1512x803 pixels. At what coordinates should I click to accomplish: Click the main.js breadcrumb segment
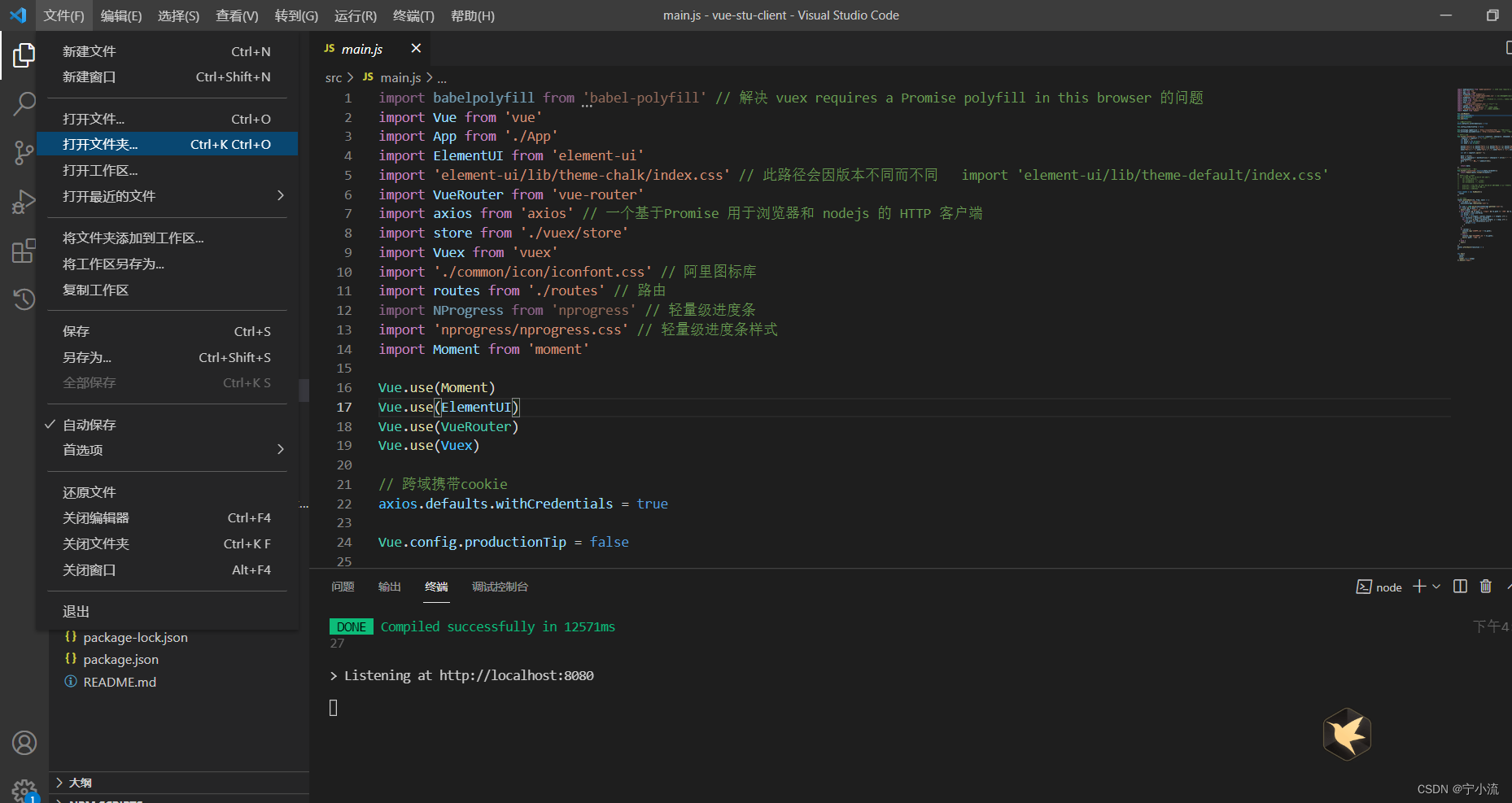(400, 77)
